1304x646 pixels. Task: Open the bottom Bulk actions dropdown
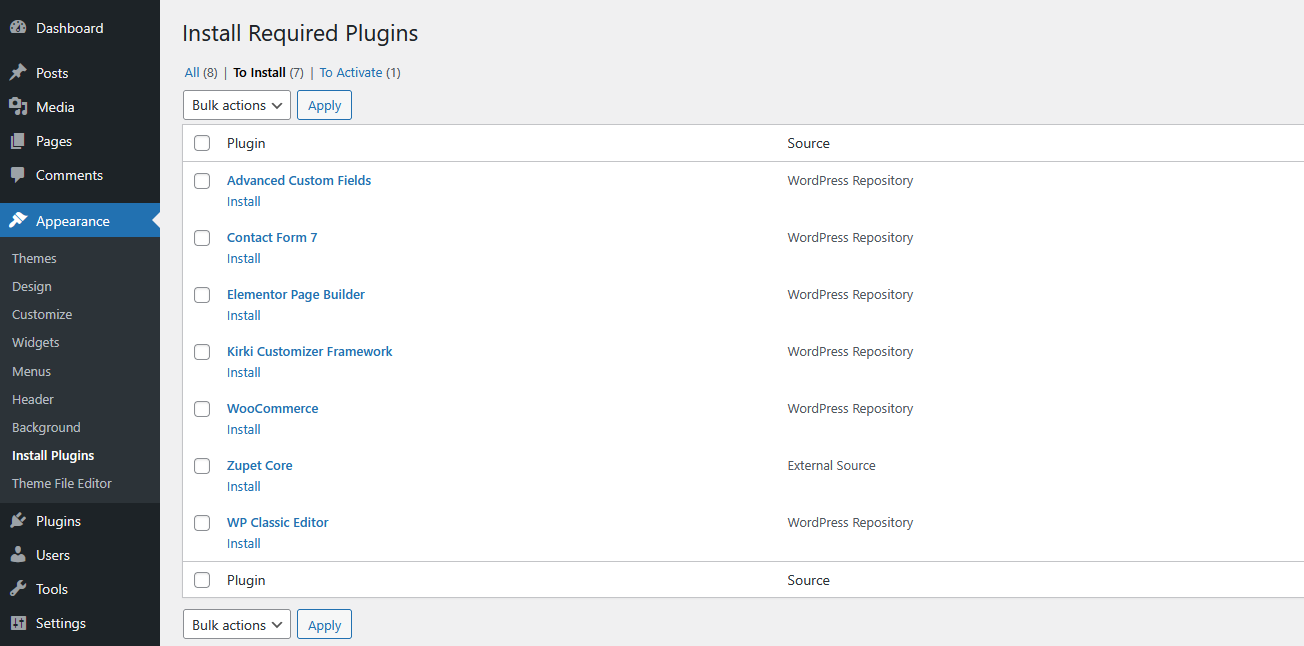(236, 624)
